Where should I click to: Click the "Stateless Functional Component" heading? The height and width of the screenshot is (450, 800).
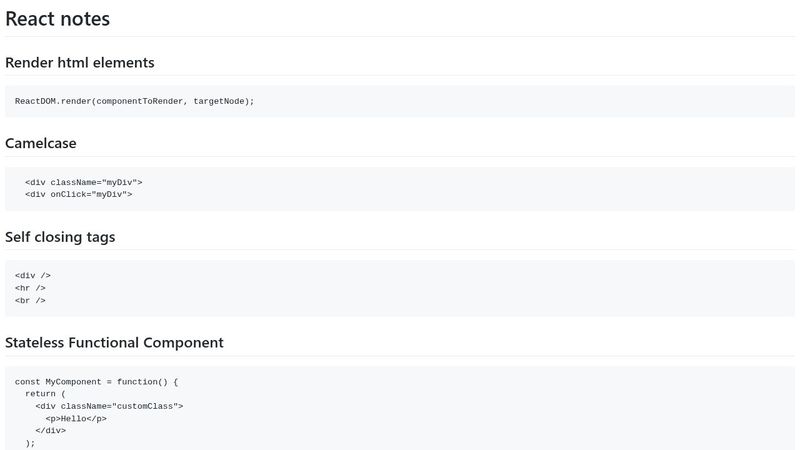[x=114, y=342]
